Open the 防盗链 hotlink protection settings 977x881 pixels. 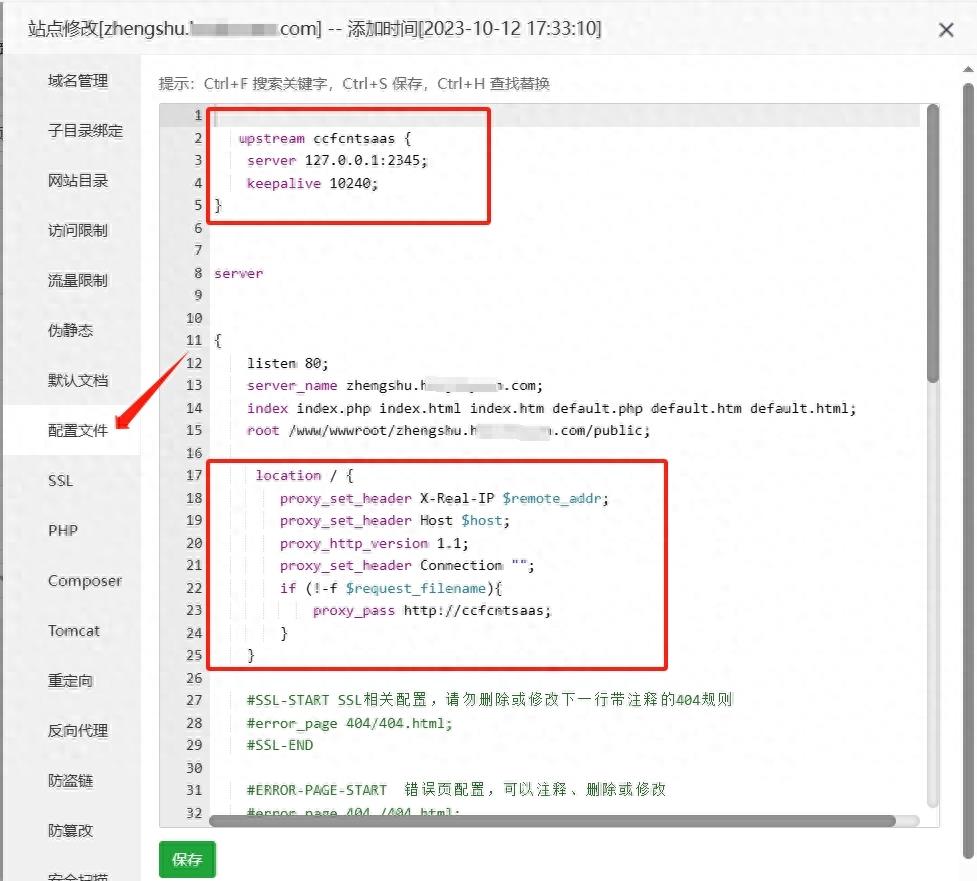pos(73,781)
